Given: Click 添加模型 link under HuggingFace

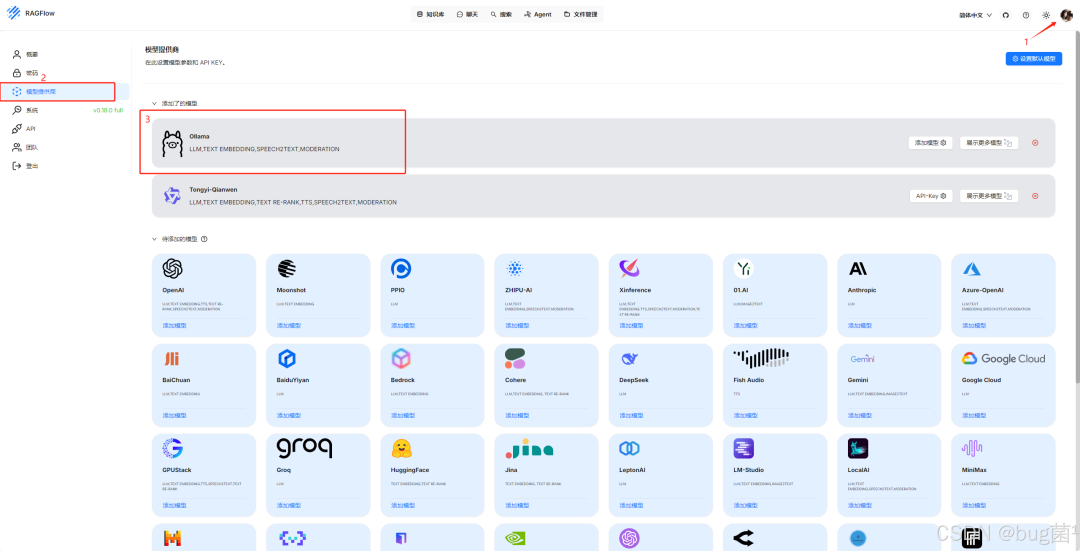Looking at the screenshot, I should pos(402,506).
